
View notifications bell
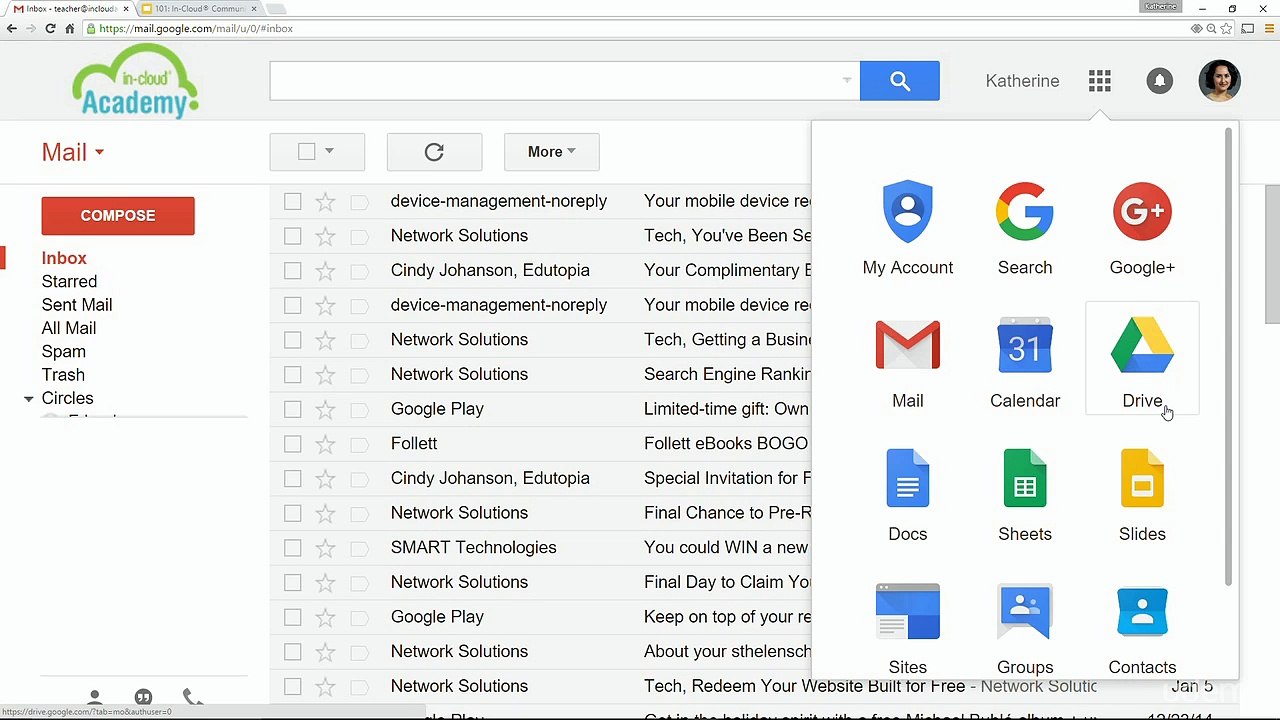(1160, 81)
